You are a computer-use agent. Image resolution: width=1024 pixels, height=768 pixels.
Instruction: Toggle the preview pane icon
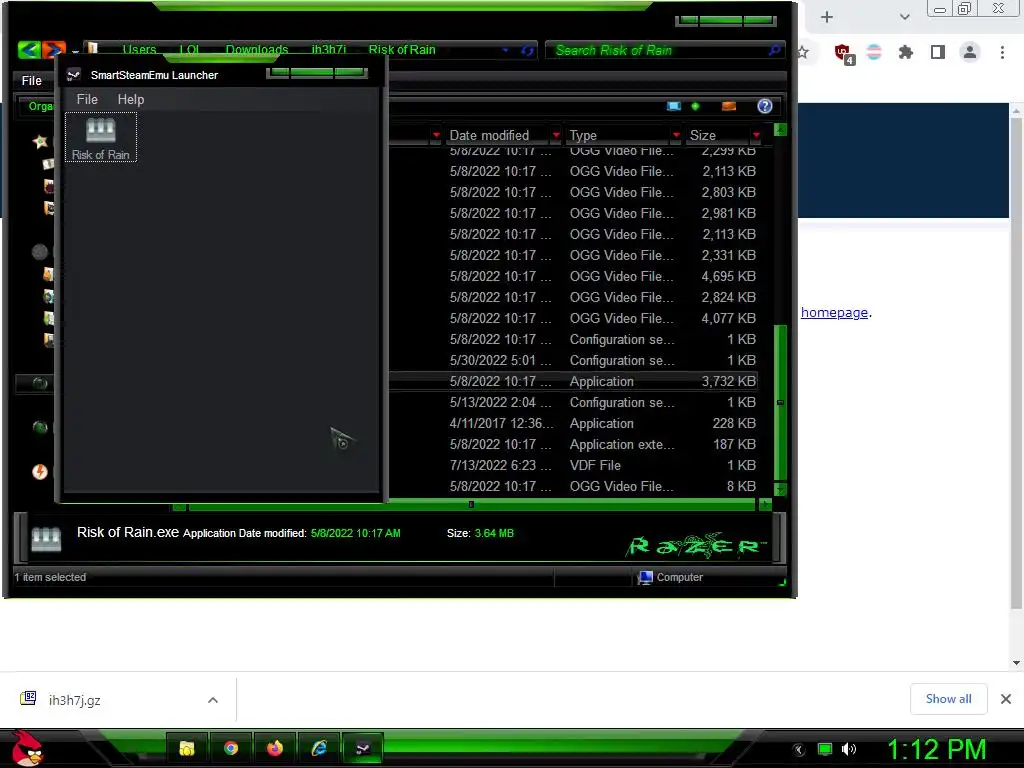pos(729,106)
